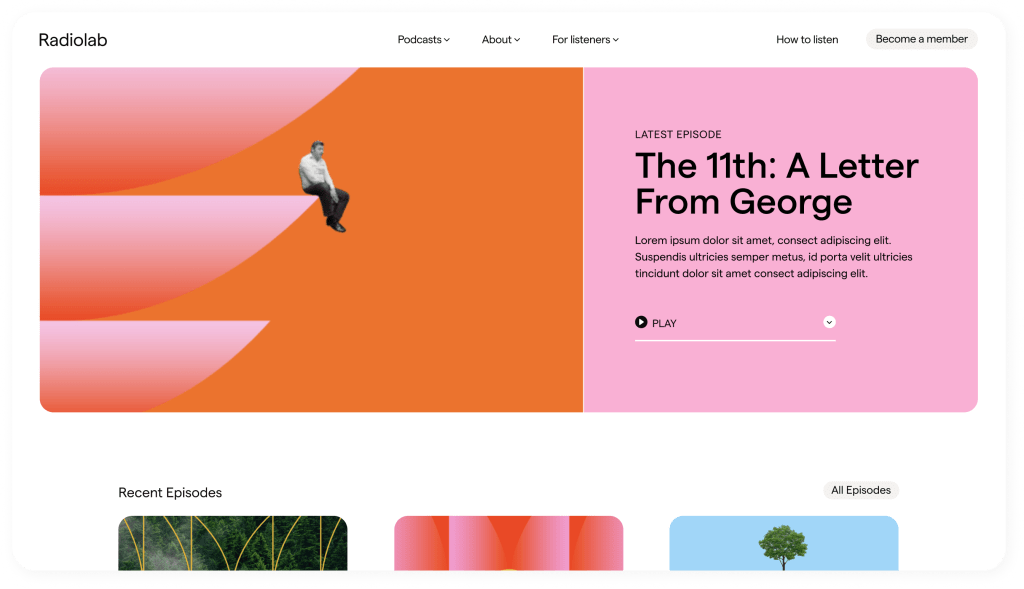Expand the About menu chevron
1024x589 pixels.
[517, 40]
